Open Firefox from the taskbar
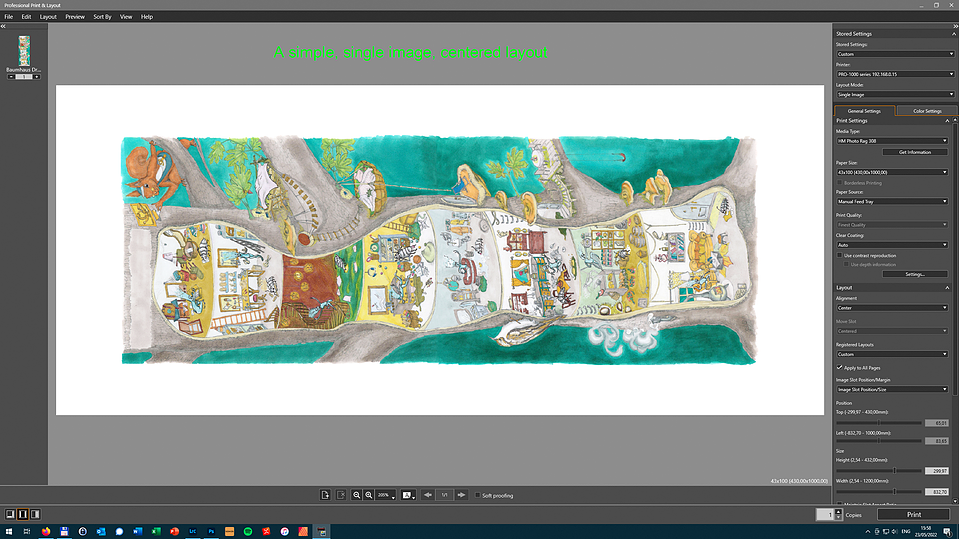 46,532
